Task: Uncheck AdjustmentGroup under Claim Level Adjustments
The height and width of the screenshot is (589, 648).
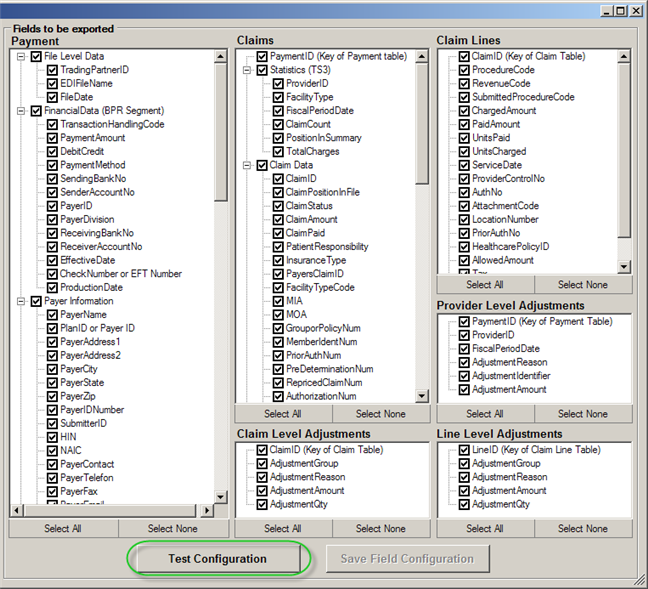Action: pos(262,464)
